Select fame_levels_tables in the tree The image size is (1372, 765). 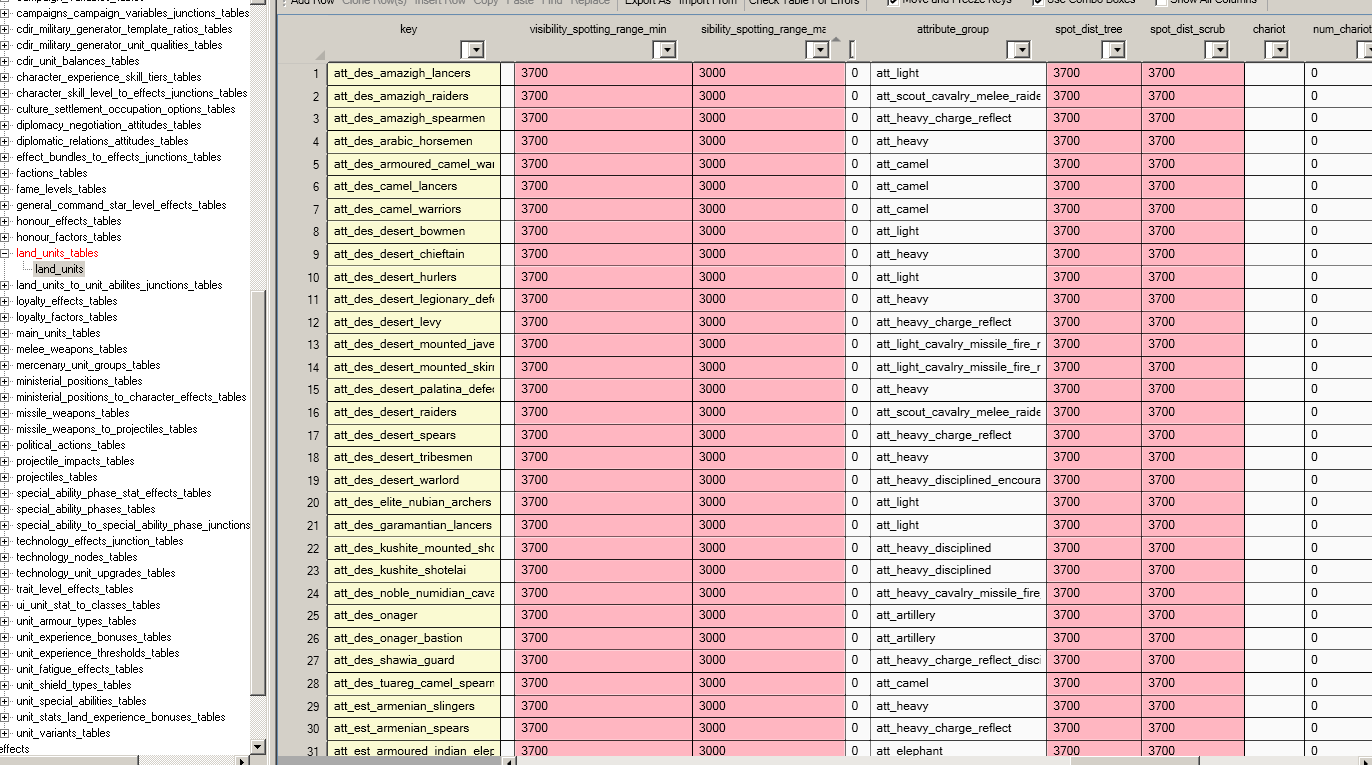coord(61,189)
